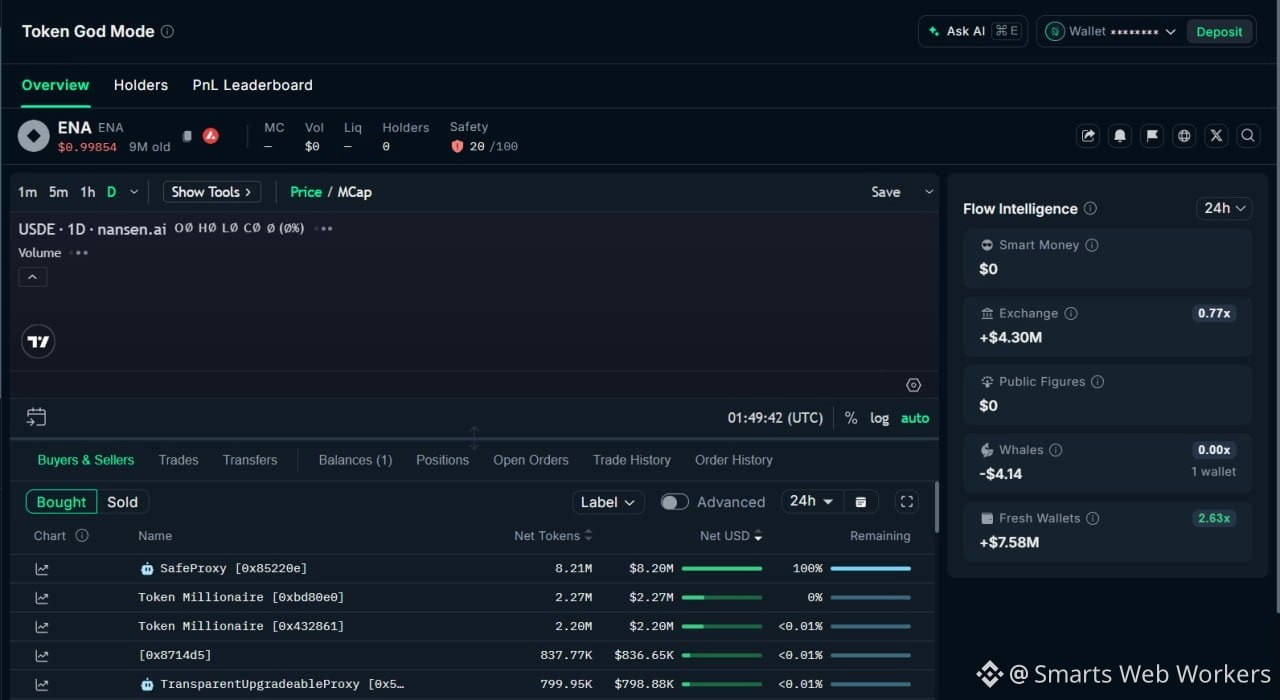
Task: Select the Sold toggle
Action: 122,502
